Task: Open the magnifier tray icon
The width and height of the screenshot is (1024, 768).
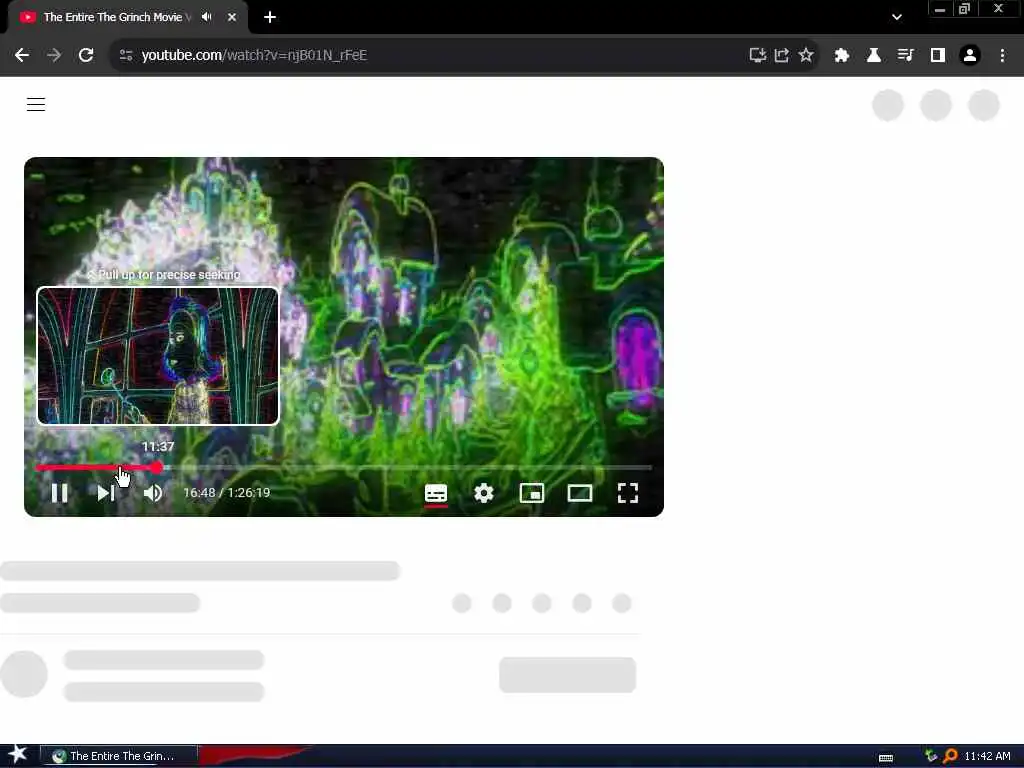Action: [950, 756]
